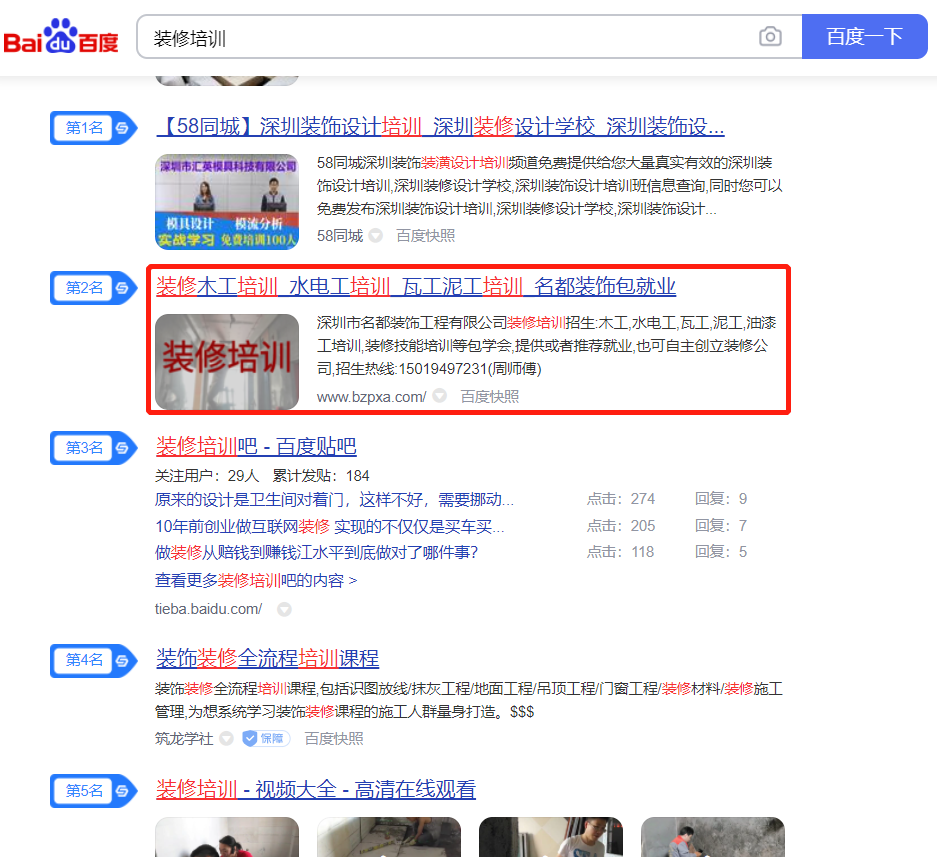Click the 累计发帖: 184 text
This screenshot has width=937, height=857.
(x=321, y=476)
